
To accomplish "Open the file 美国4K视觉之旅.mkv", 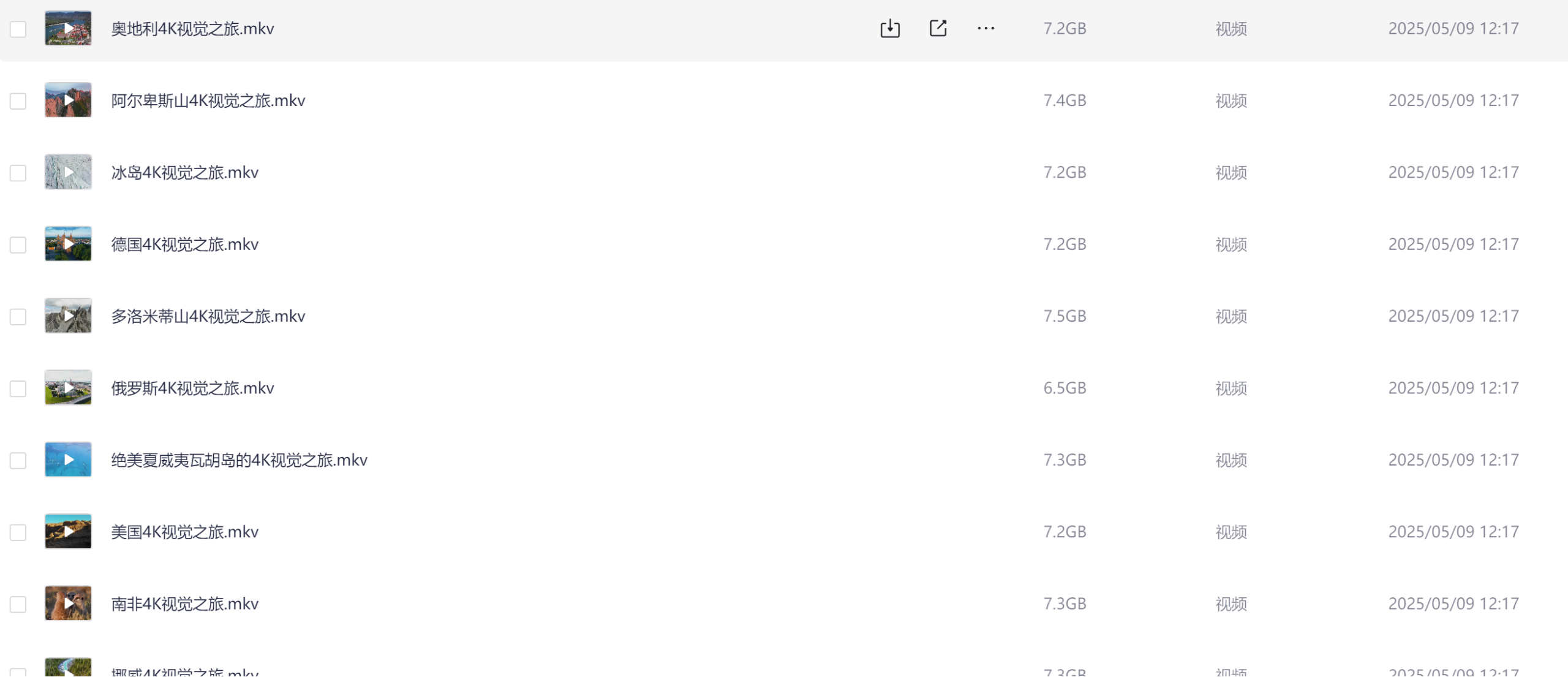I will point(184,532).
